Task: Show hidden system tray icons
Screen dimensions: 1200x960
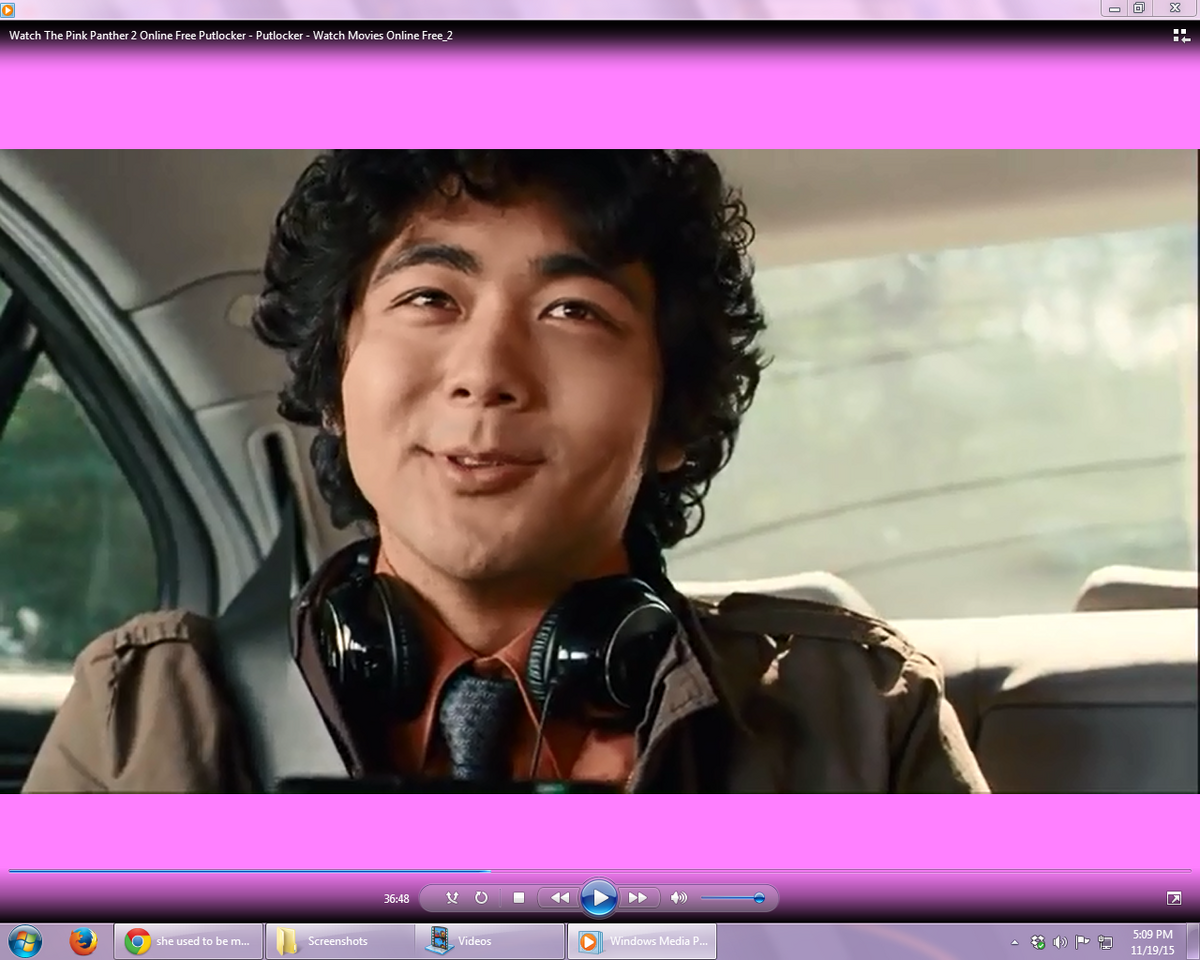Action: click(1015, 942)
